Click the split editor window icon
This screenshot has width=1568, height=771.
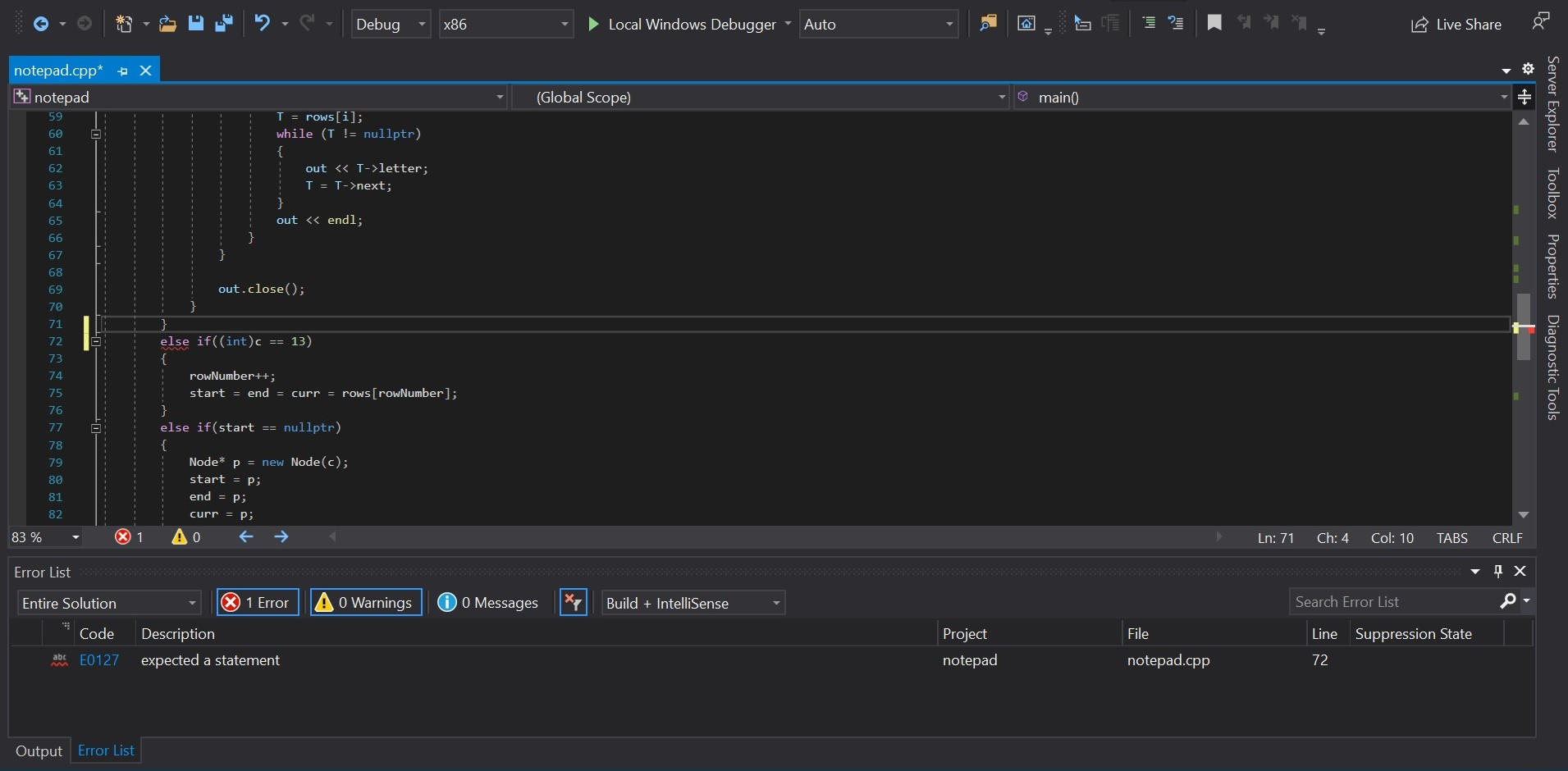pyautogui.click(x=1525, y=97)
